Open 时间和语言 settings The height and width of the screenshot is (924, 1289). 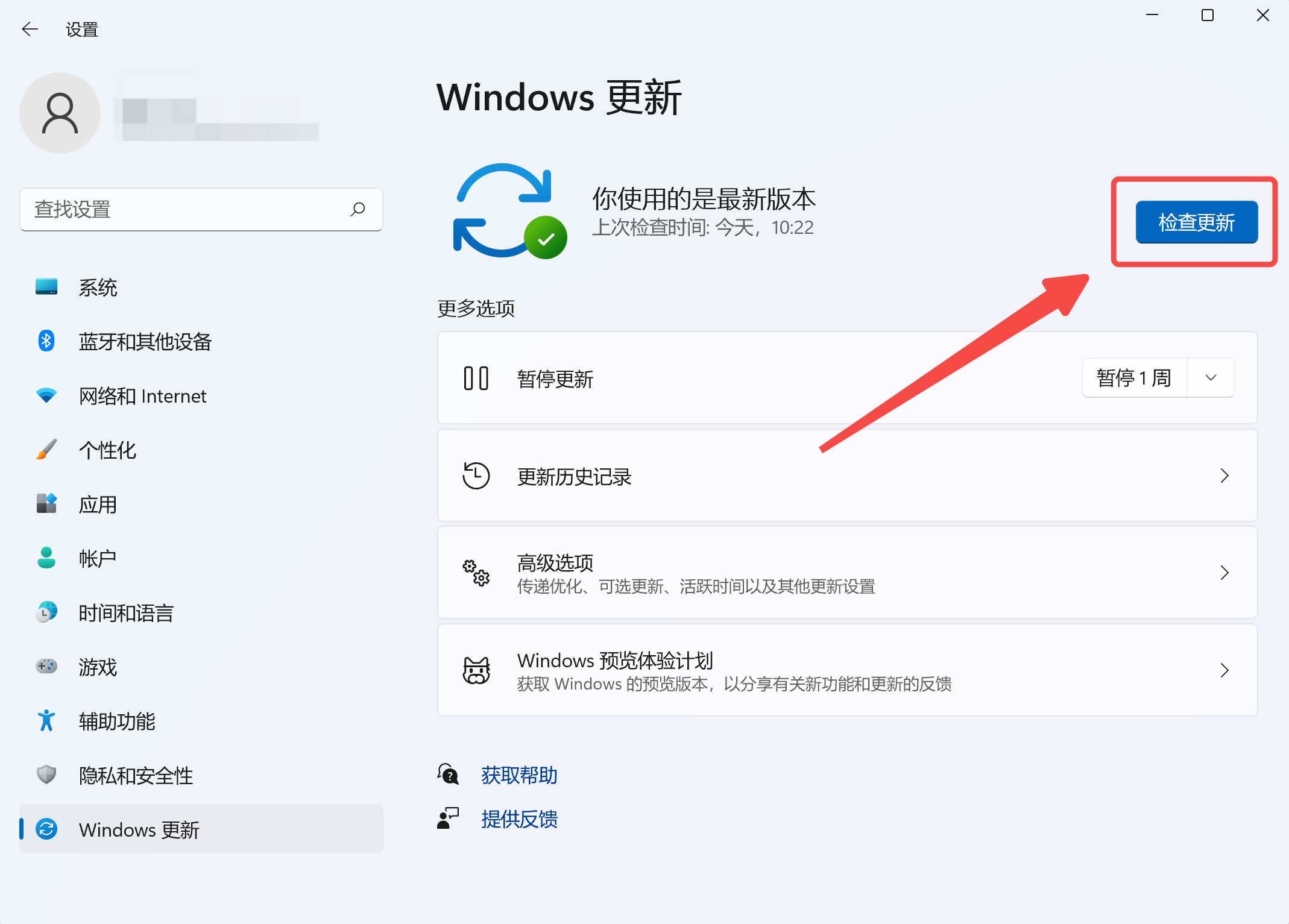pyautogui.click(x=201, y=612)
